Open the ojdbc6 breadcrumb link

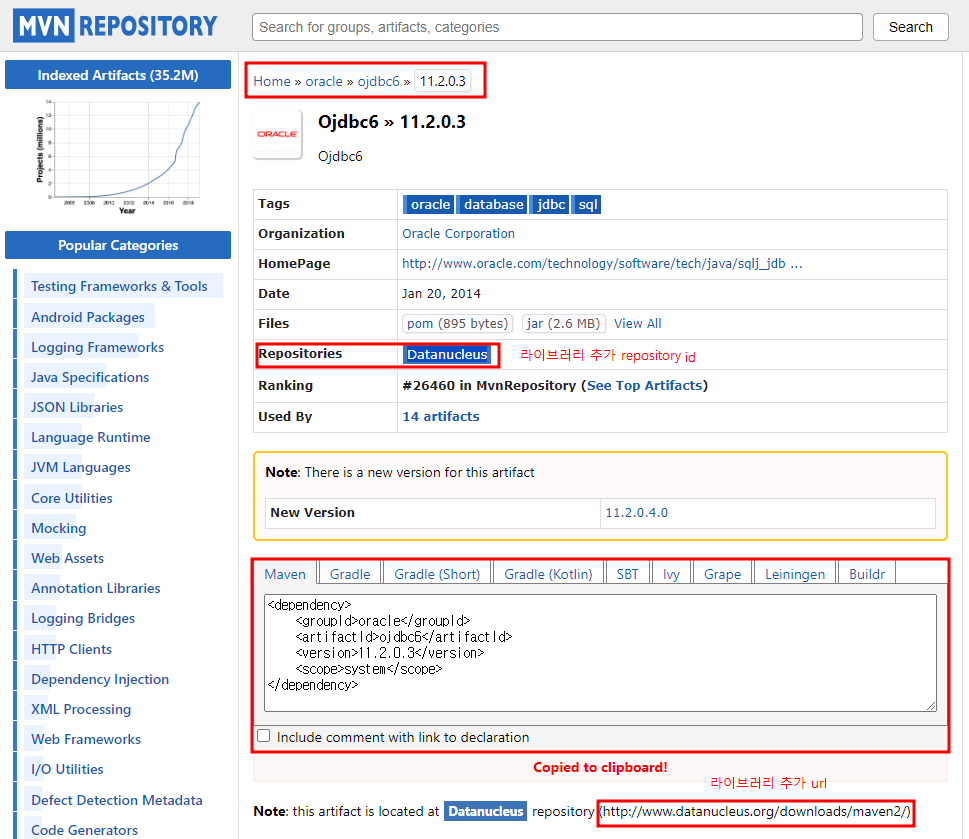[378, 82]
